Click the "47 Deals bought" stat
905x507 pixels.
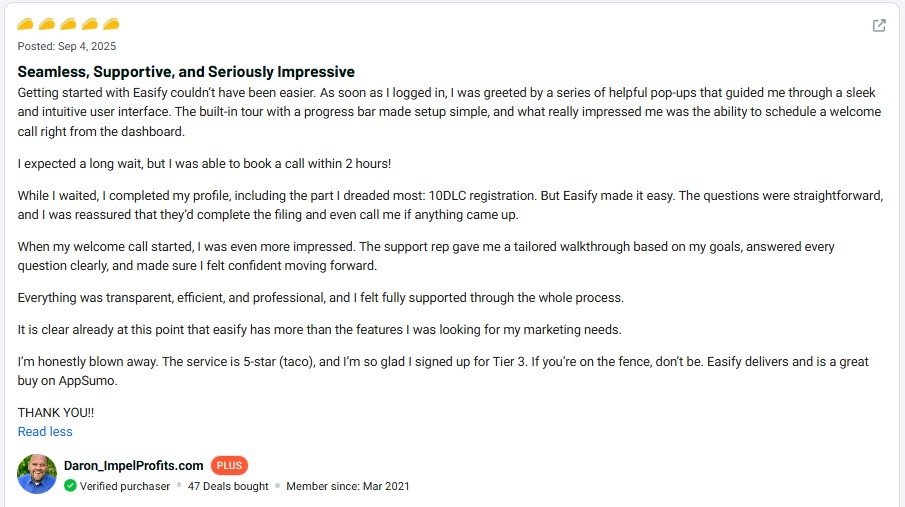228,486
